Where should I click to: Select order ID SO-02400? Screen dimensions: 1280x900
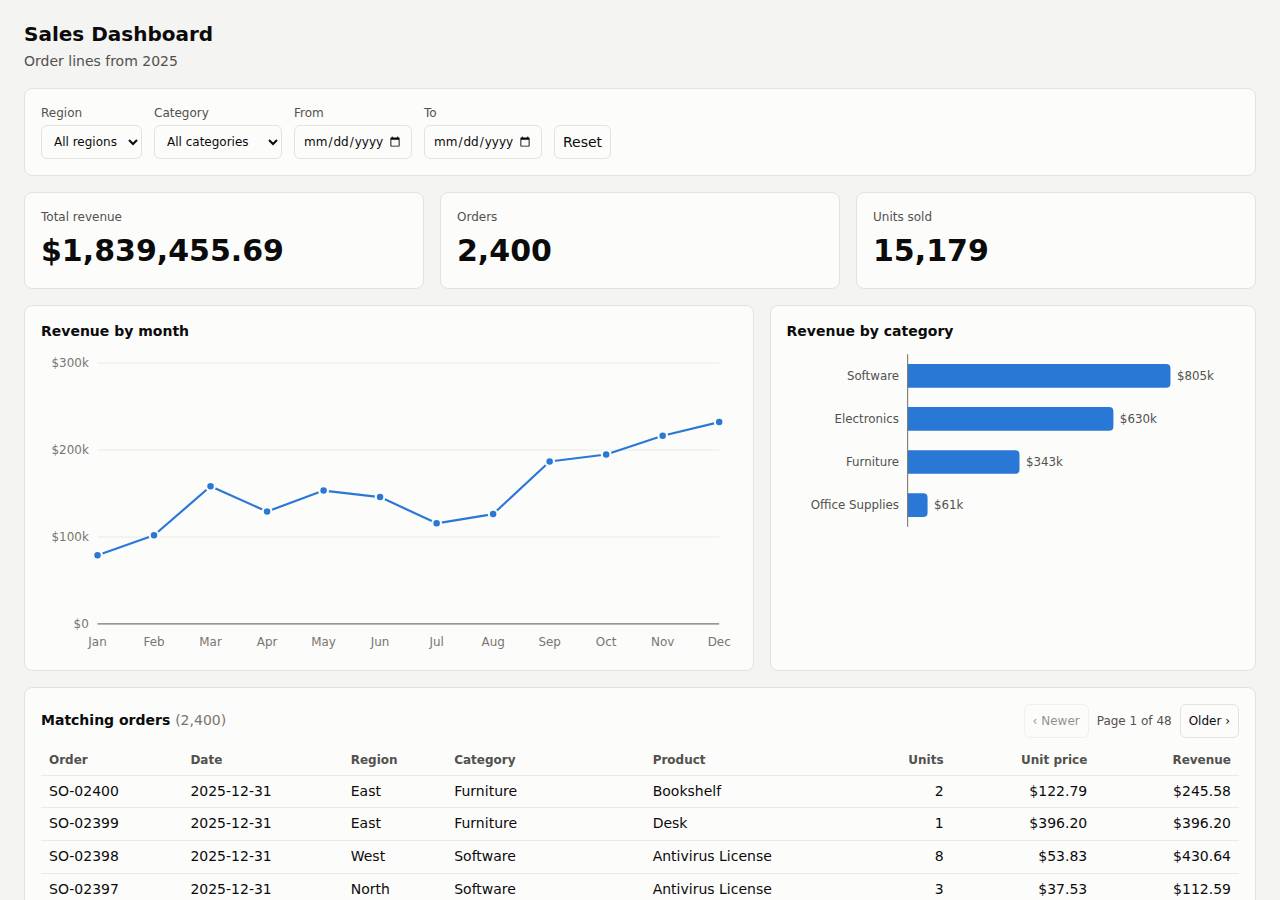pyautogui.click(x=84, y=791)
